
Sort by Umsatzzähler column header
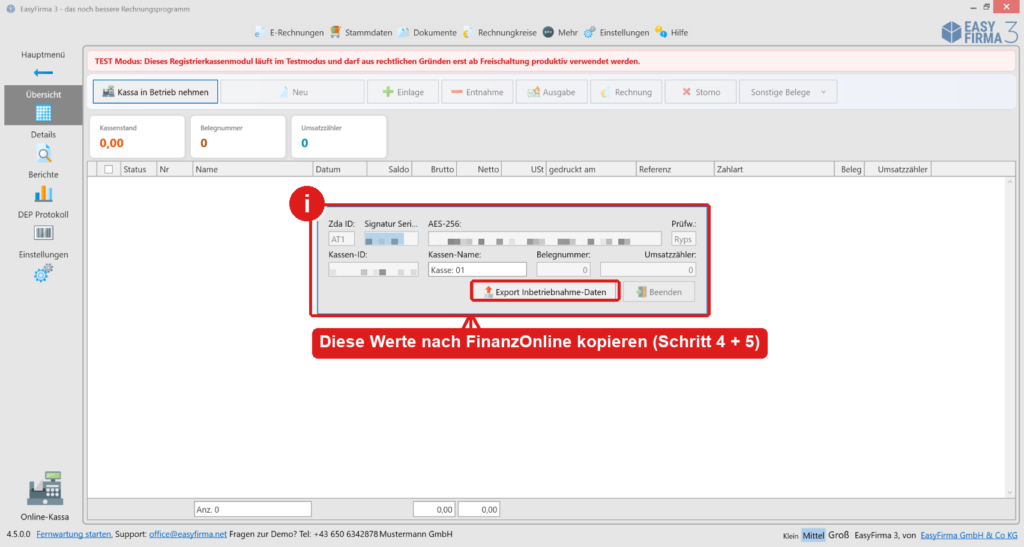point(899,169)
